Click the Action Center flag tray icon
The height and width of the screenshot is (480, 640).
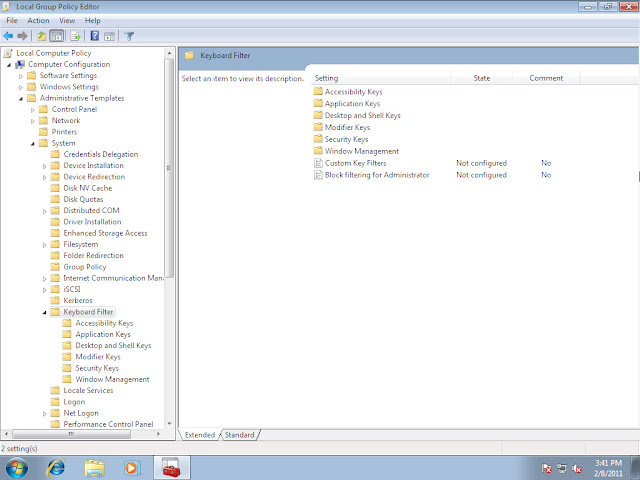coord(547,469)
